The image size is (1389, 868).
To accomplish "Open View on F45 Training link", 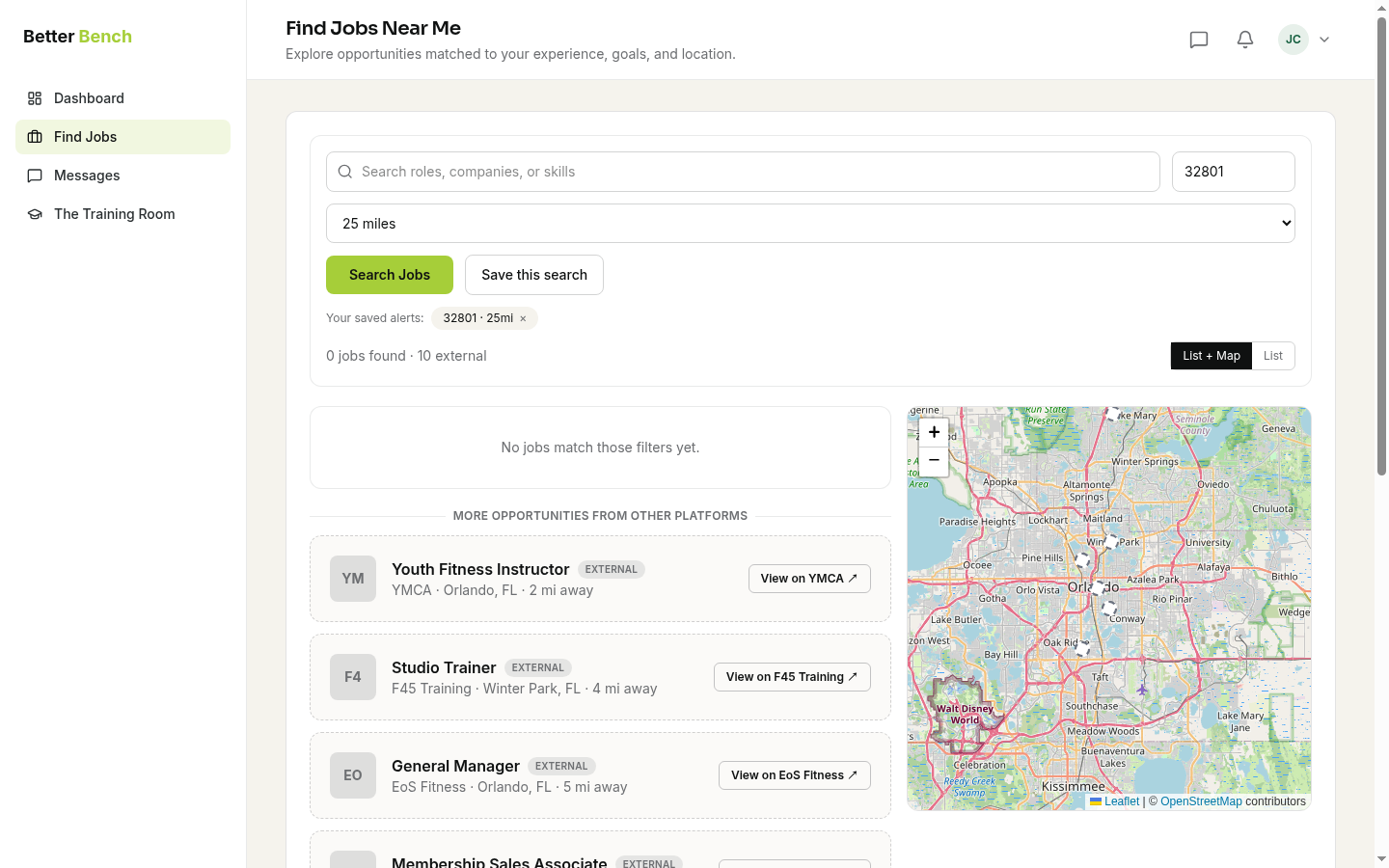I will [792, 677].
